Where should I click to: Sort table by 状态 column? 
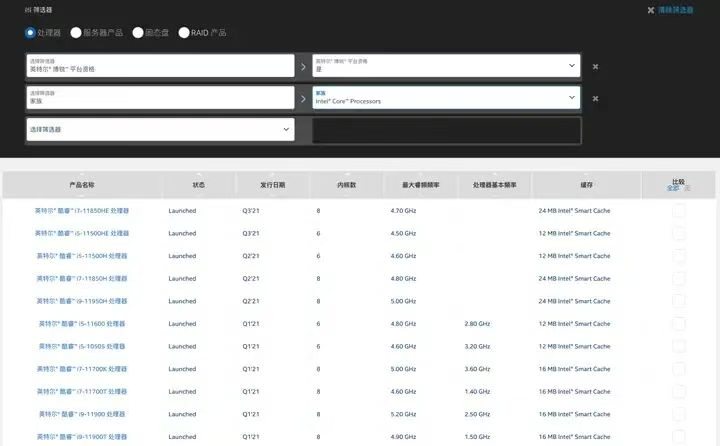point(198,185)
